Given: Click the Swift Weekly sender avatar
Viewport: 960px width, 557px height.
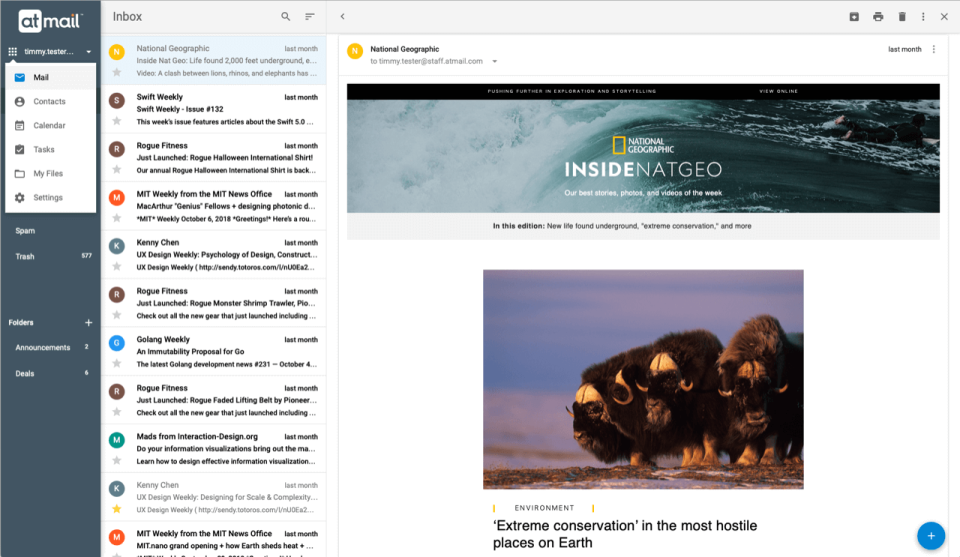Looking at the screenshot, I should (x=116, y=100).
